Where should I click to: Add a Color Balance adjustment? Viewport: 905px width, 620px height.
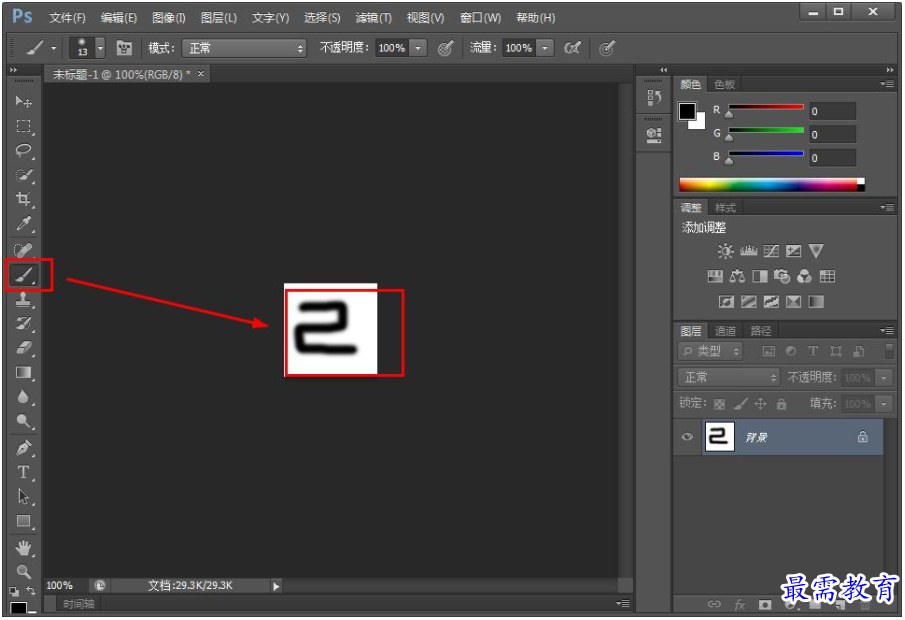point(737,277)
